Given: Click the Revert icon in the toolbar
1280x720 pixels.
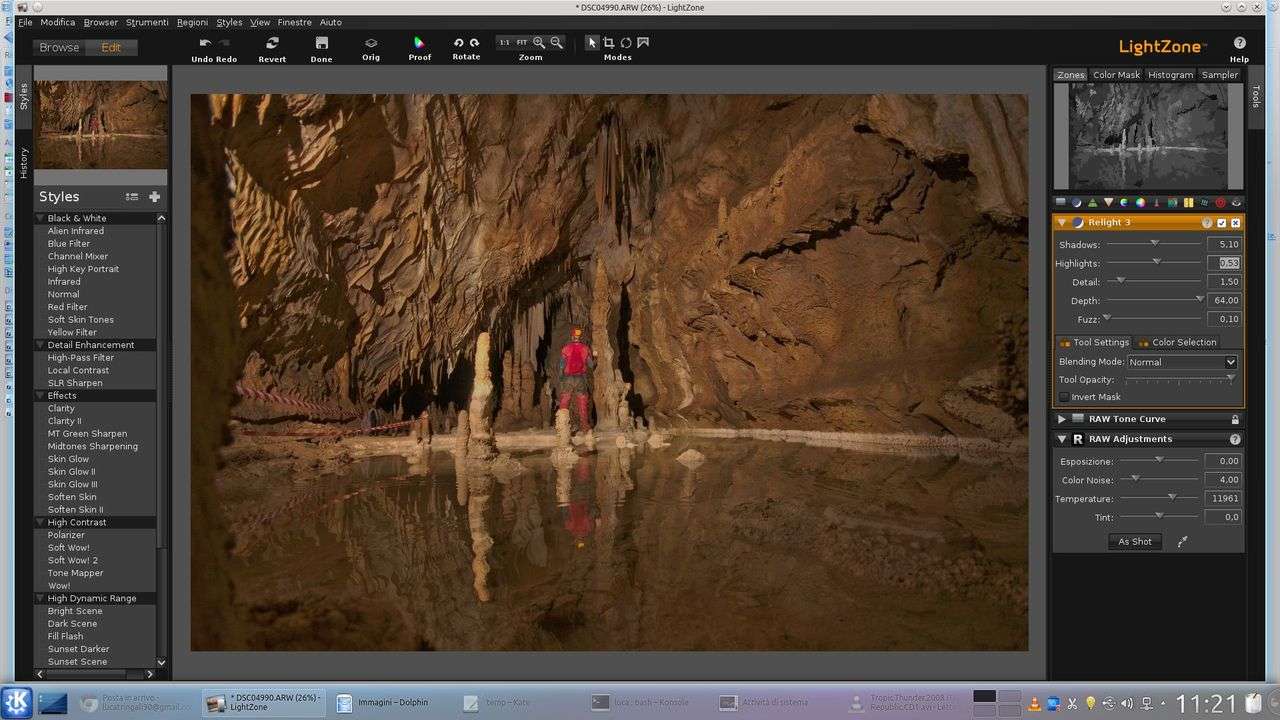Looking at the screenshot, I should click(272, 43).
